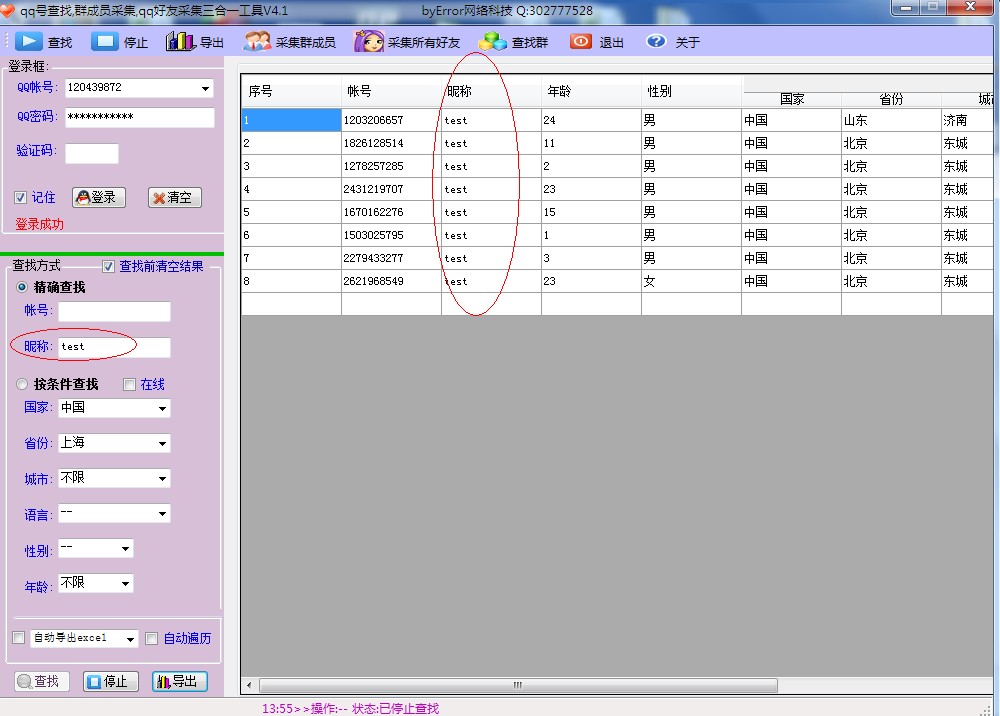Click the scrollbar left arrow under the table
This screenshot has height=716, width=1000.
click(x=249, y=685)
